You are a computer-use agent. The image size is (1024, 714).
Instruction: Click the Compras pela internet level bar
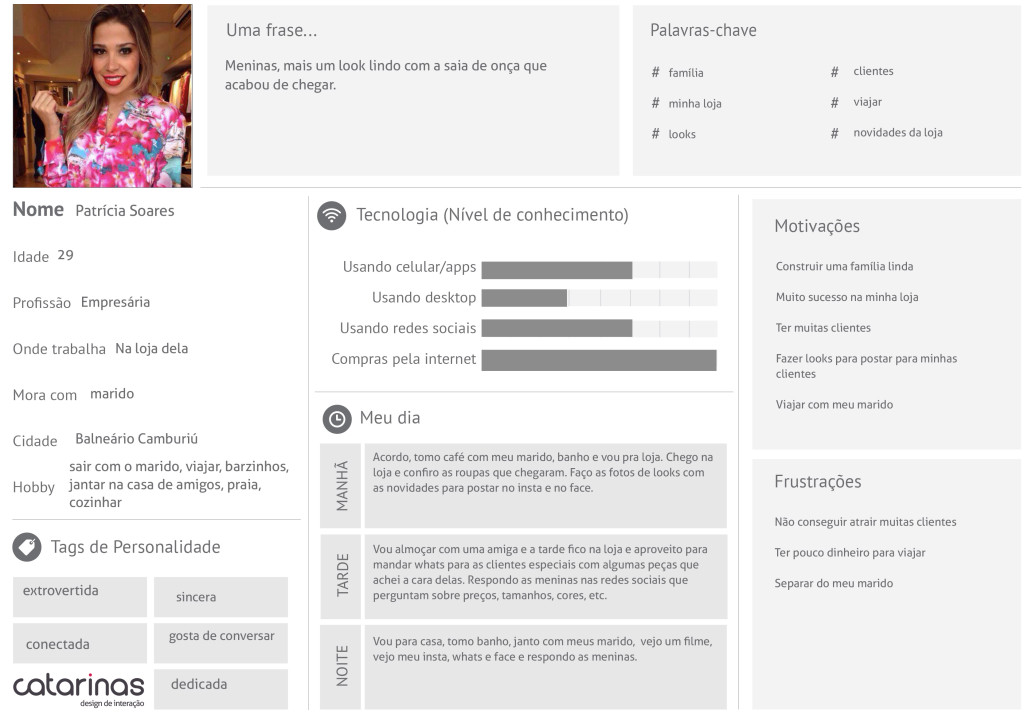pyautogui.click(x=598, y=360)
